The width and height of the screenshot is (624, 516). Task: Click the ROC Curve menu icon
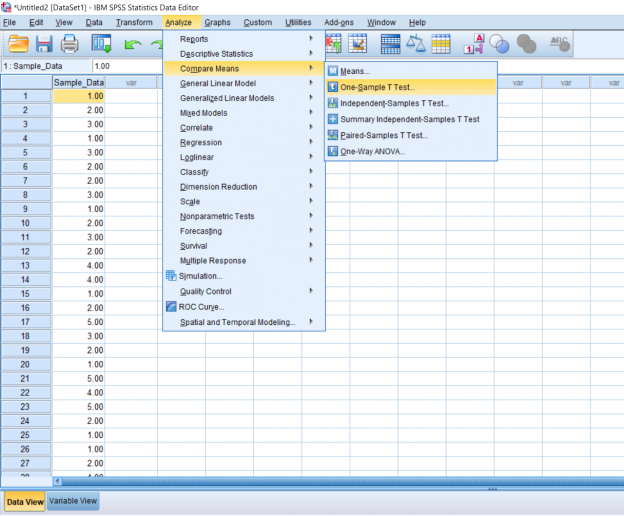(171, 307)
